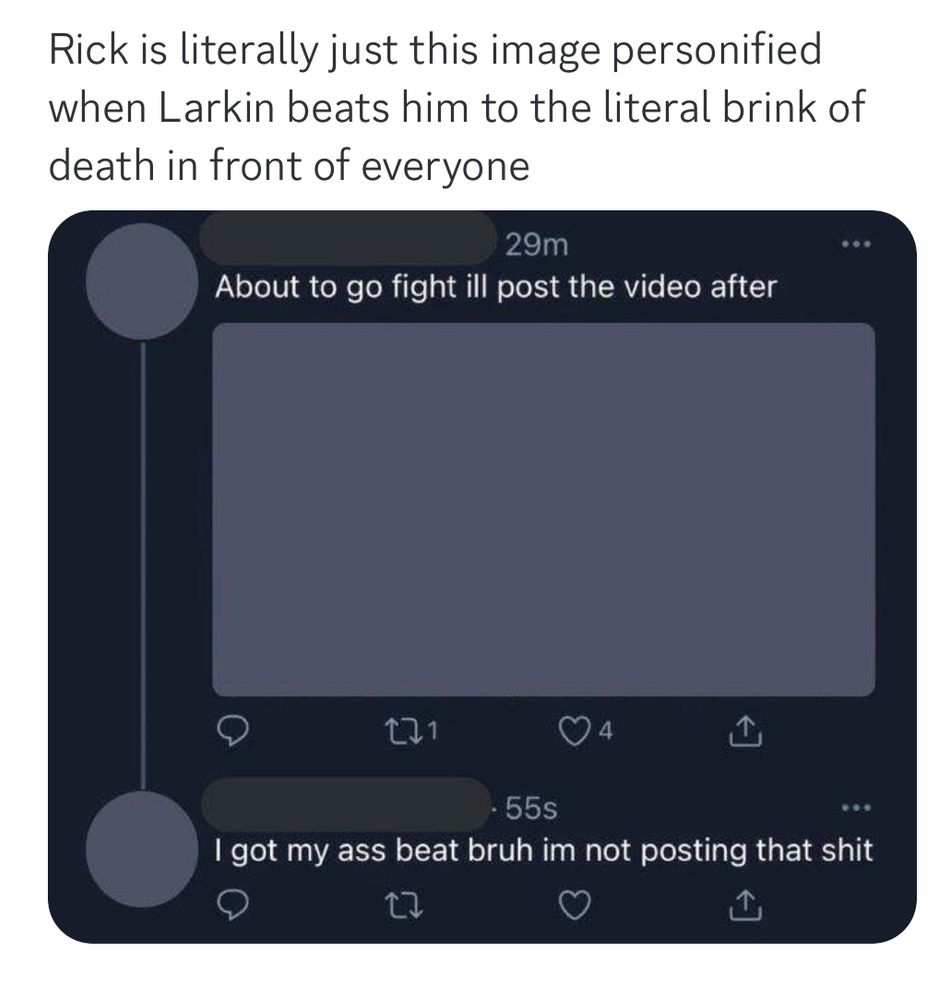Open the blurred media attachment
The height and width of the screenshot is (1000, 950).
pyautogui.click(x=543, y=509)
